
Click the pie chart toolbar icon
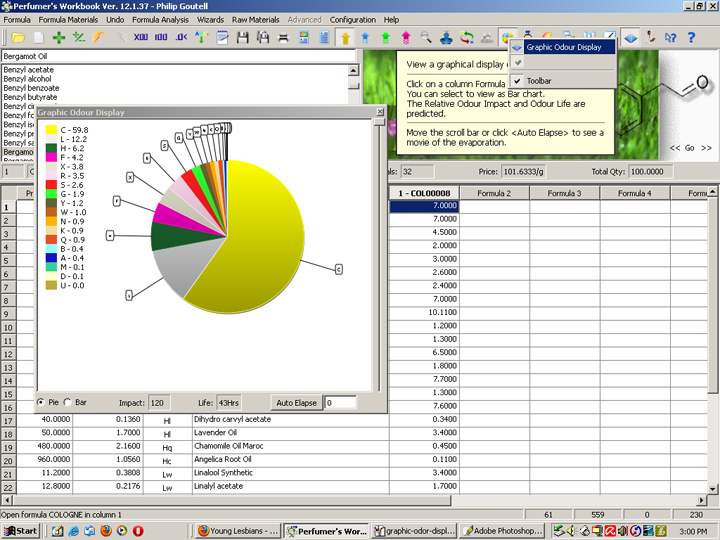tap(507, 37)
